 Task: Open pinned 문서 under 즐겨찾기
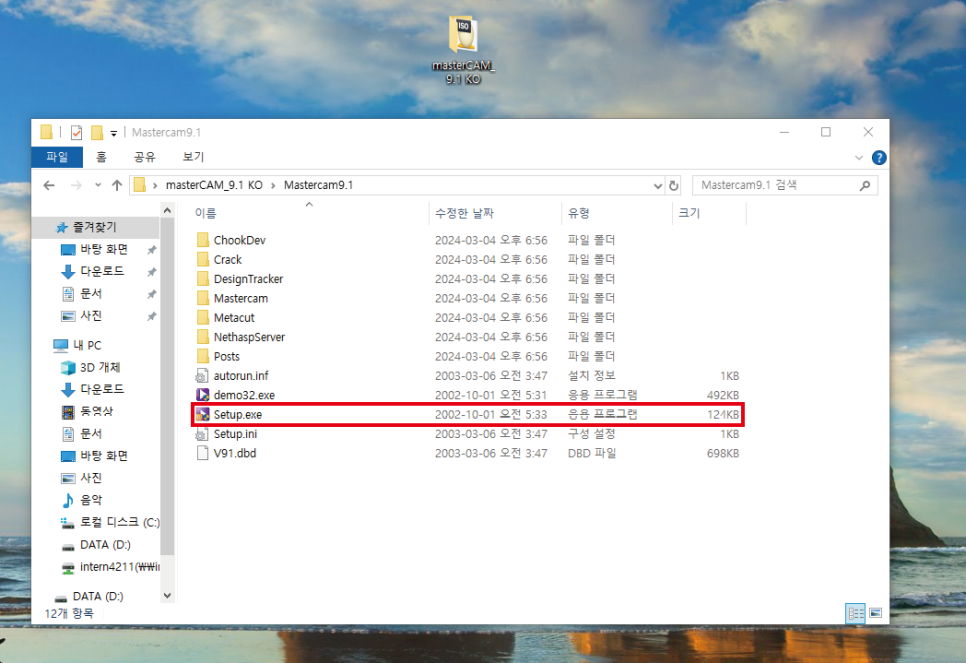point(91,293)
